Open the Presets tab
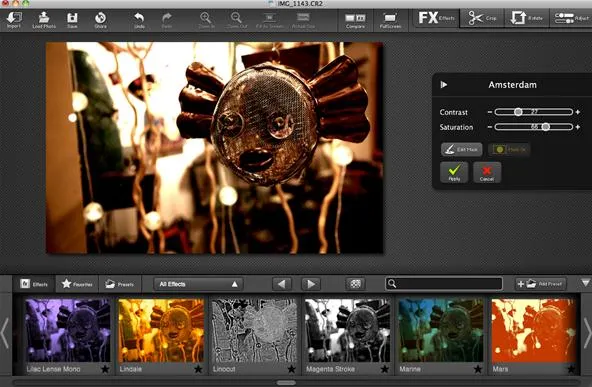This screenshot has width=592, height=387. point(120,284)
